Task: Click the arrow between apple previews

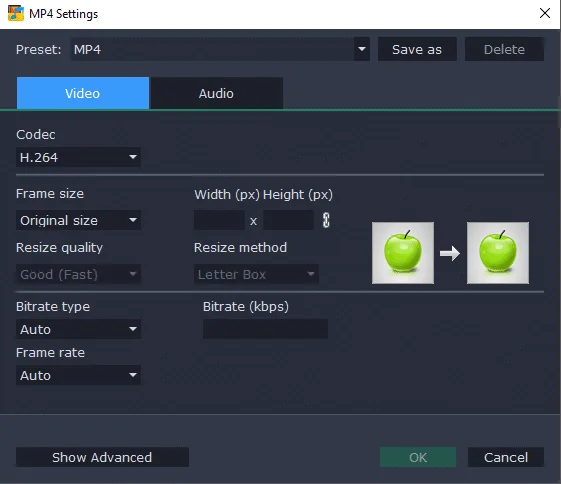Action: [450, 253]
